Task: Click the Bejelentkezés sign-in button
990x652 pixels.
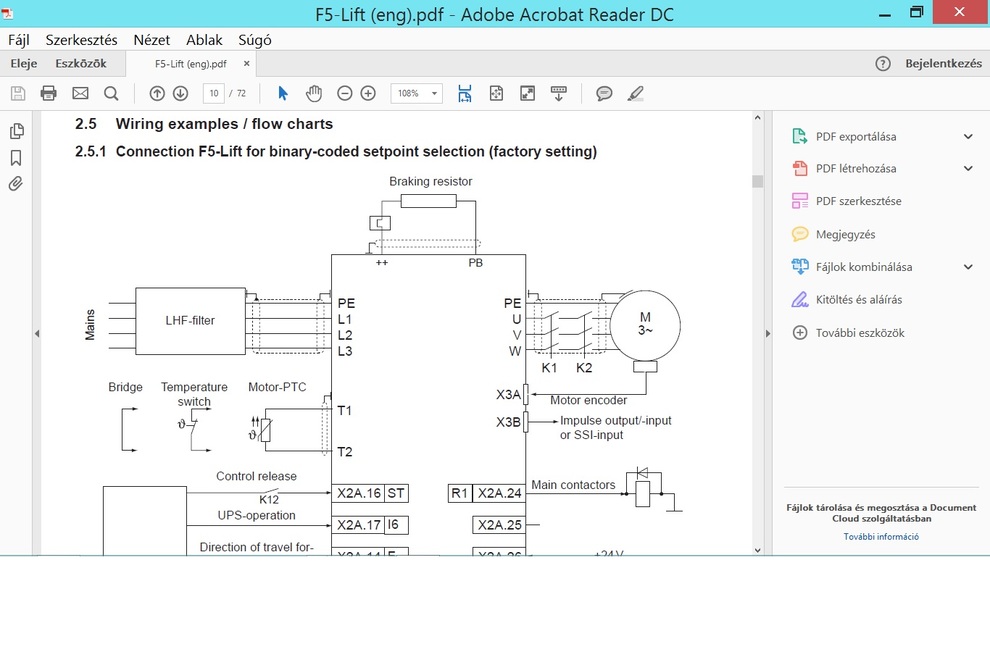Action: click(943, 63)
